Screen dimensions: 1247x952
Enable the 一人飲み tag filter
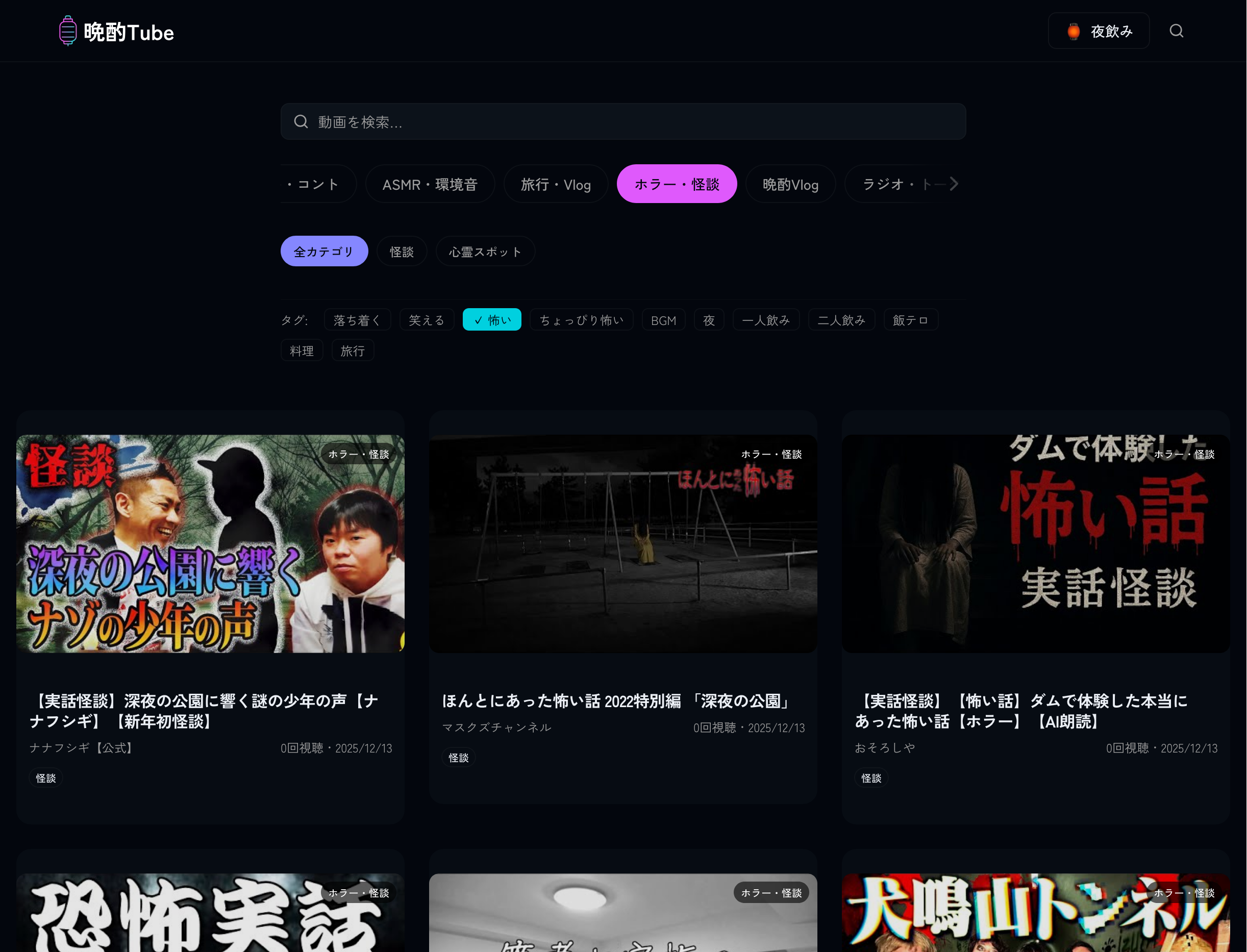(765, 320)
